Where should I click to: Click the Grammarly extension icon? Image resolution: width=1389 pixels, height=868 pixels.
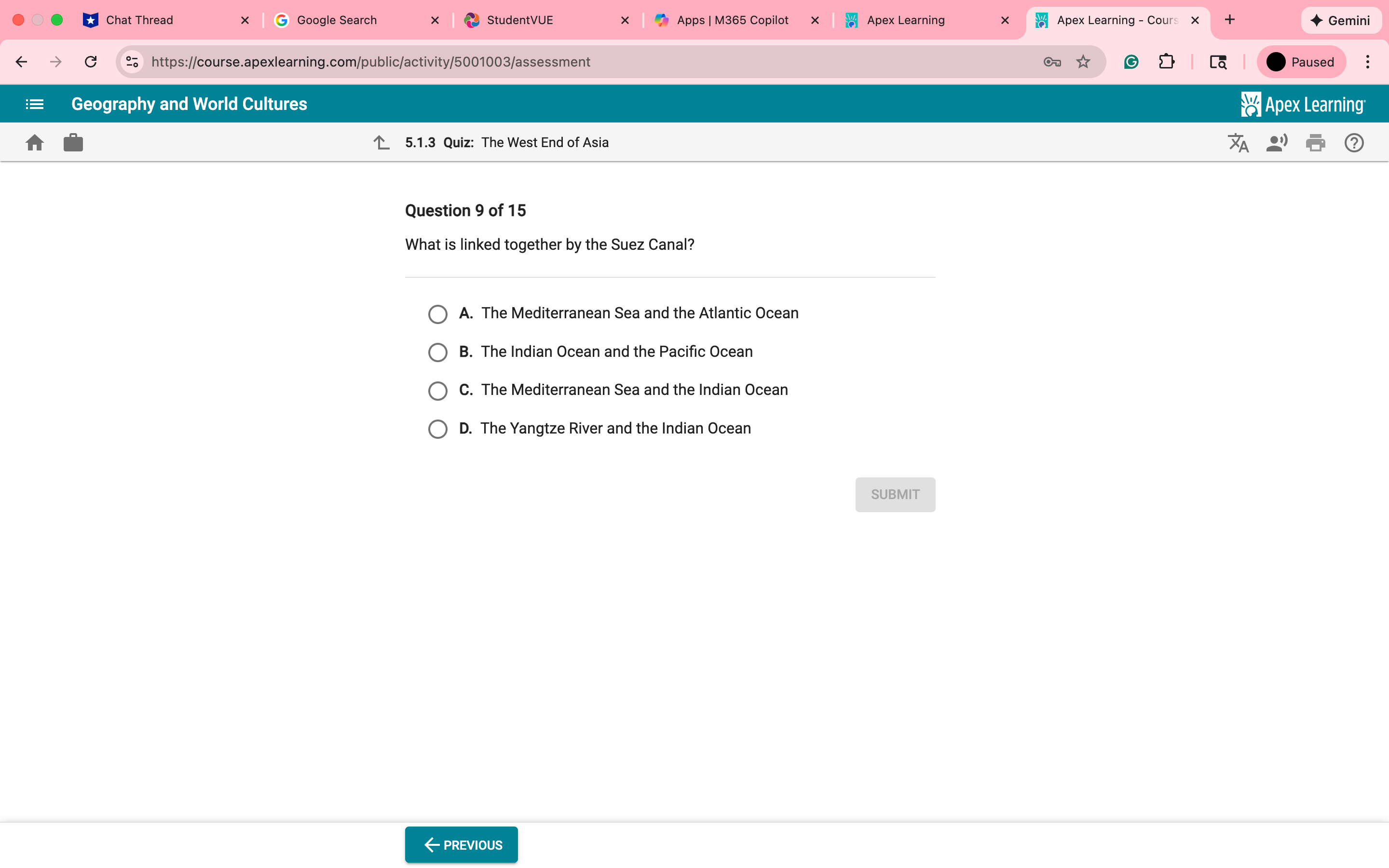tap(1130, 61)
